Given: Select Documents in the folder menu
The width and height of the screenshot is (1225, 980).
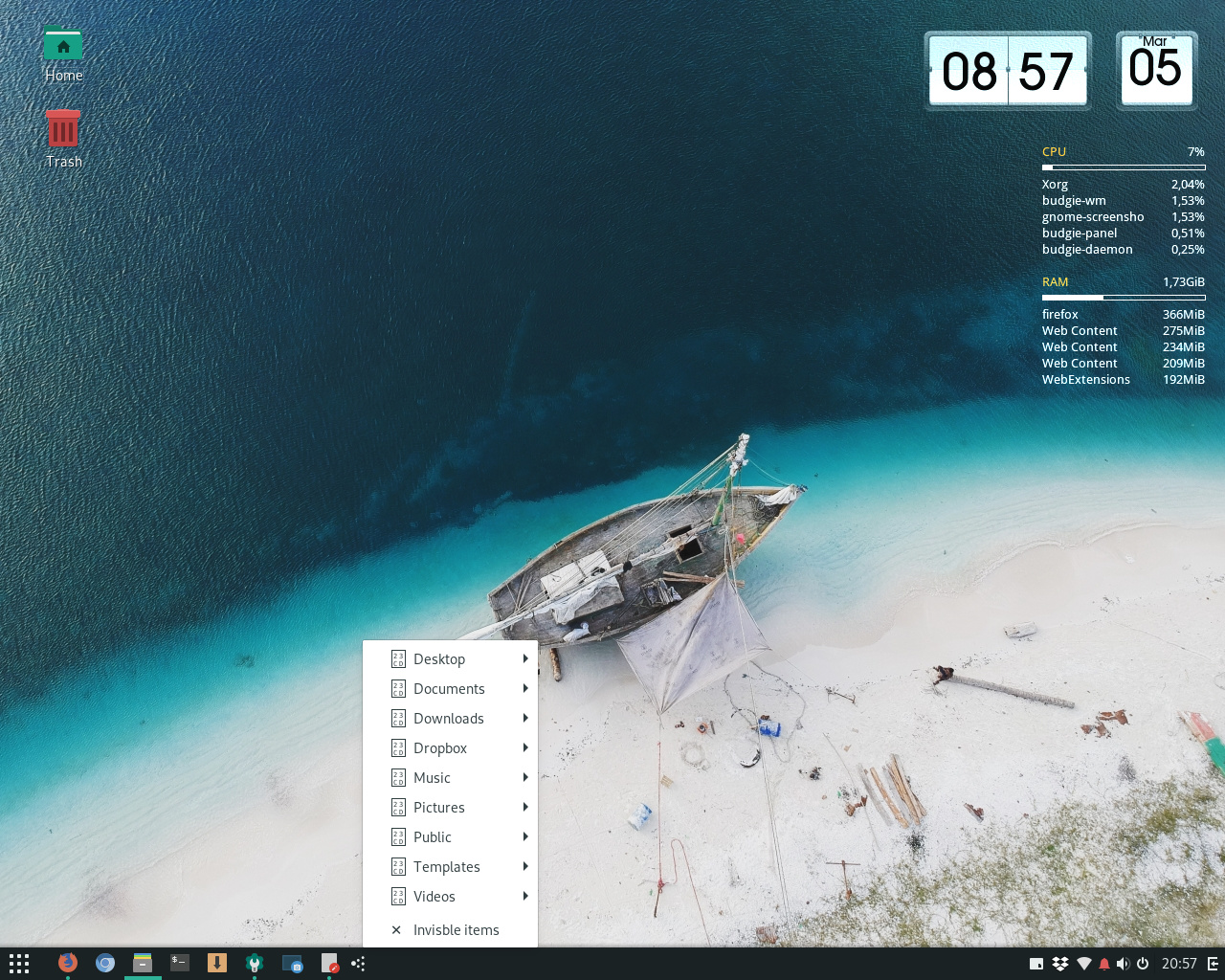Looking at the screenshot, I should click(449, 689).
